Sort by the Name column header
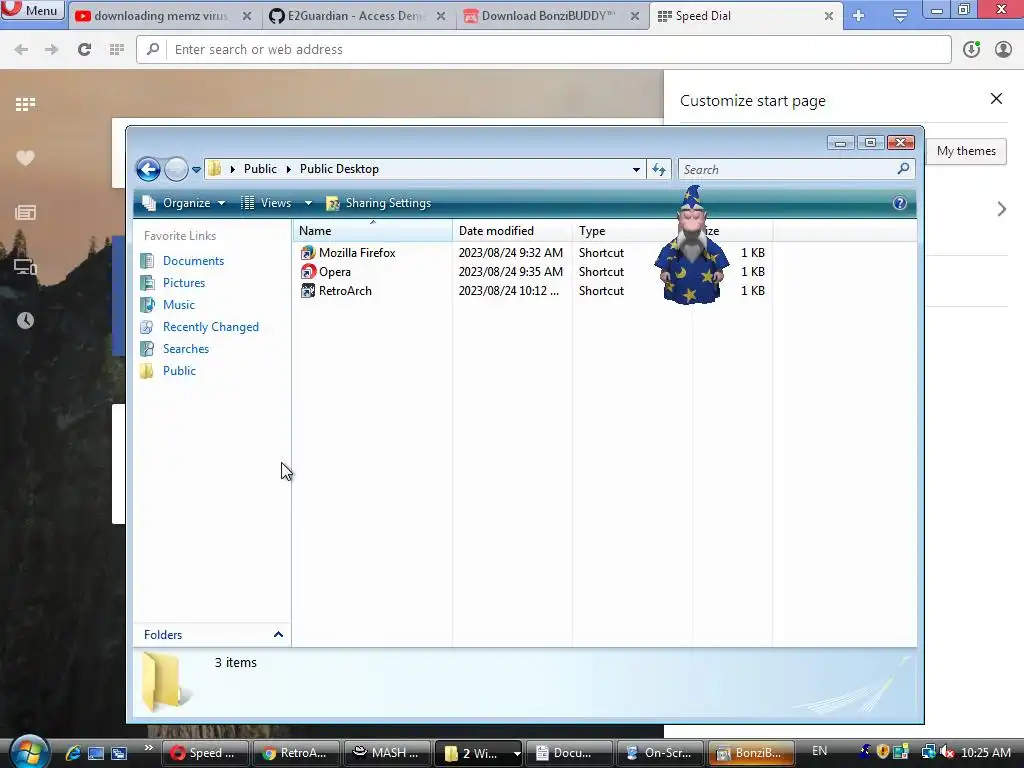This screenshot has height=768, width=1024. (372, 231)
